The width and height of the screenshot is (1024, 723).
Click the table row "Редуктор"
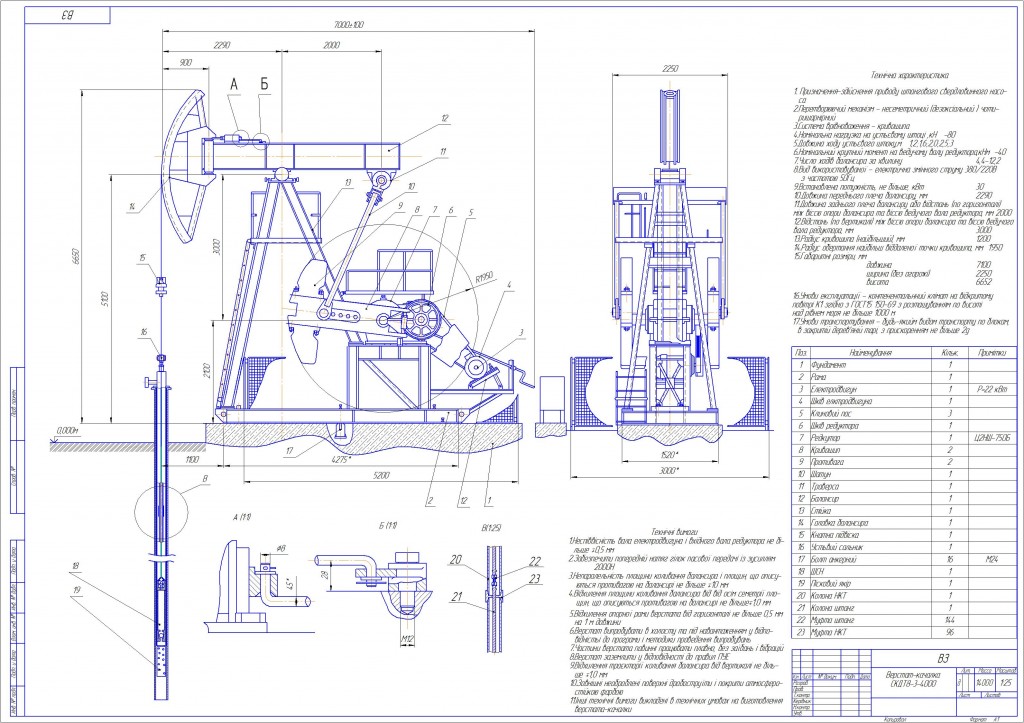pos(904,438)
